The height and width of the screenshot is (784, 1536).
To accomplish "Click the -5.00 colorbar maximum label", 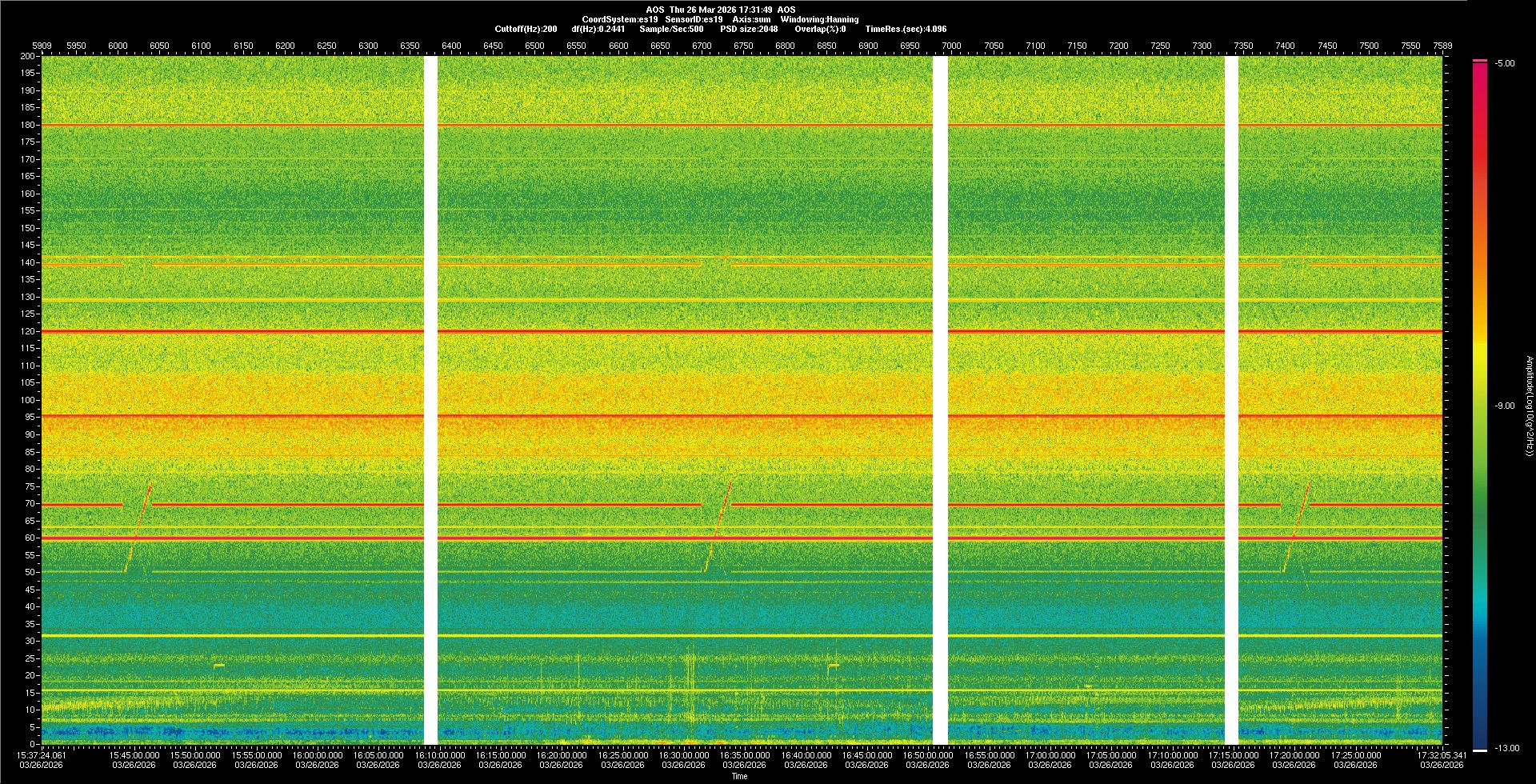I will [1505, 63].
